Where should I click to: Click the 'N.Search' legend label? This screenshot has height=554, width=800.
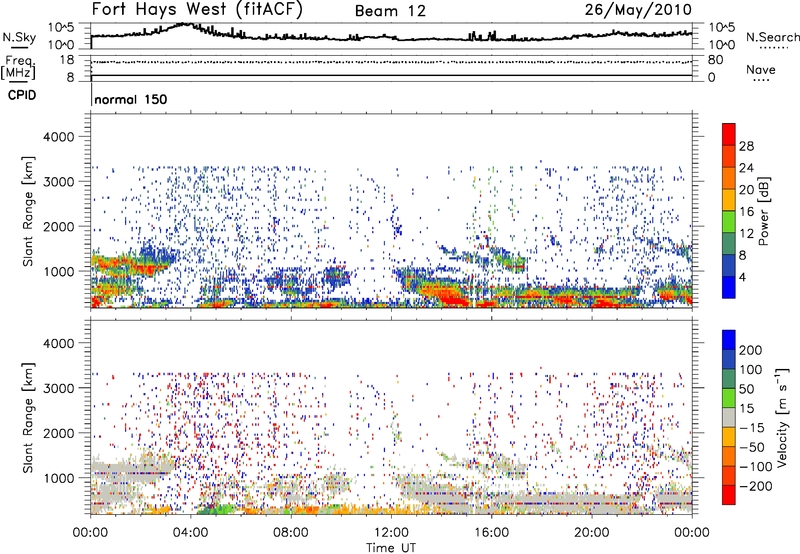point(772,37)
